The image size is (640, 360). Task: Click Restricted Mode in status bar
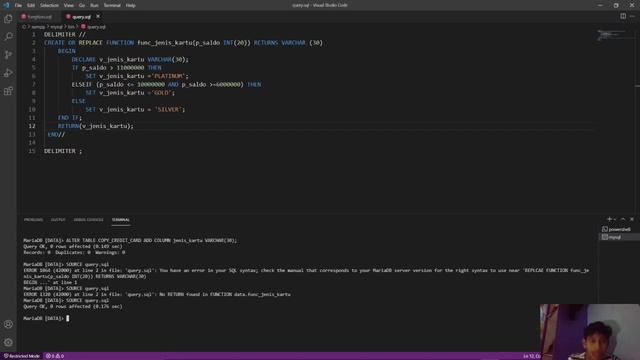pyautogui.click(x=22, y=356)
